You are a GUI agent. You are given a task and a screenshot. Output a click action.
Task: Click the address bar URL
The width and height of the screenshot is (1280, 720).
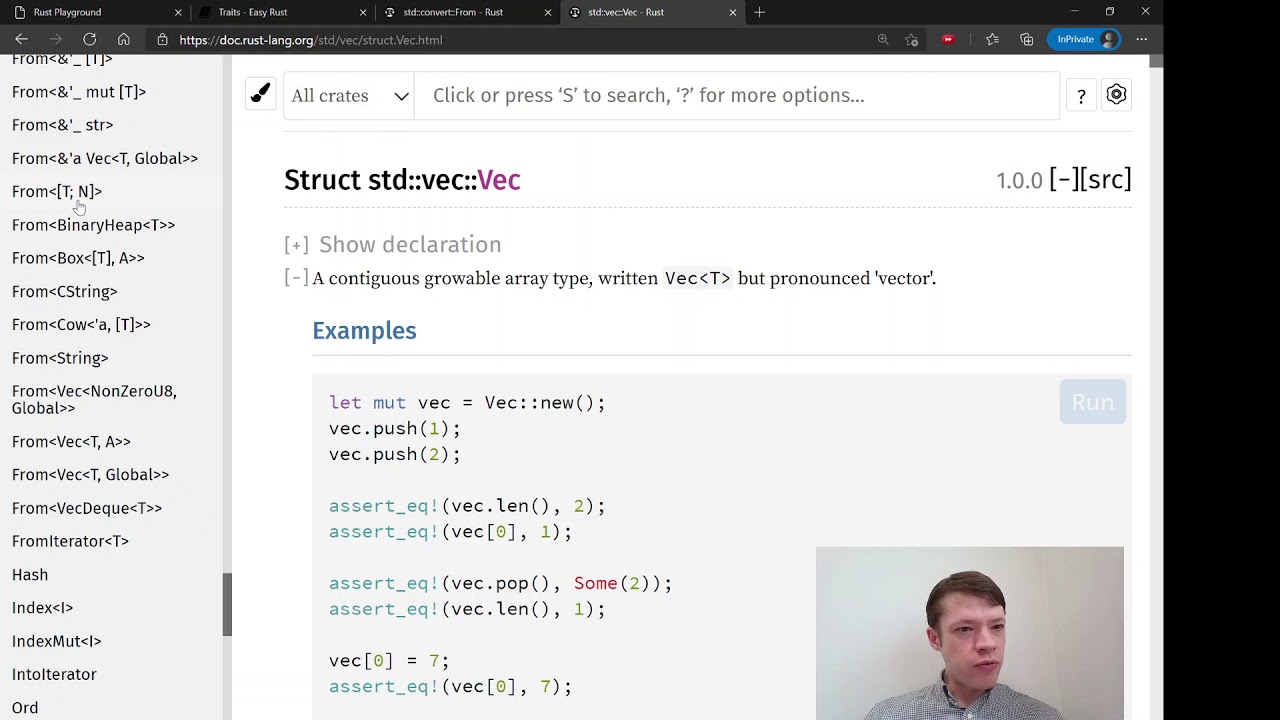[311, 40]
